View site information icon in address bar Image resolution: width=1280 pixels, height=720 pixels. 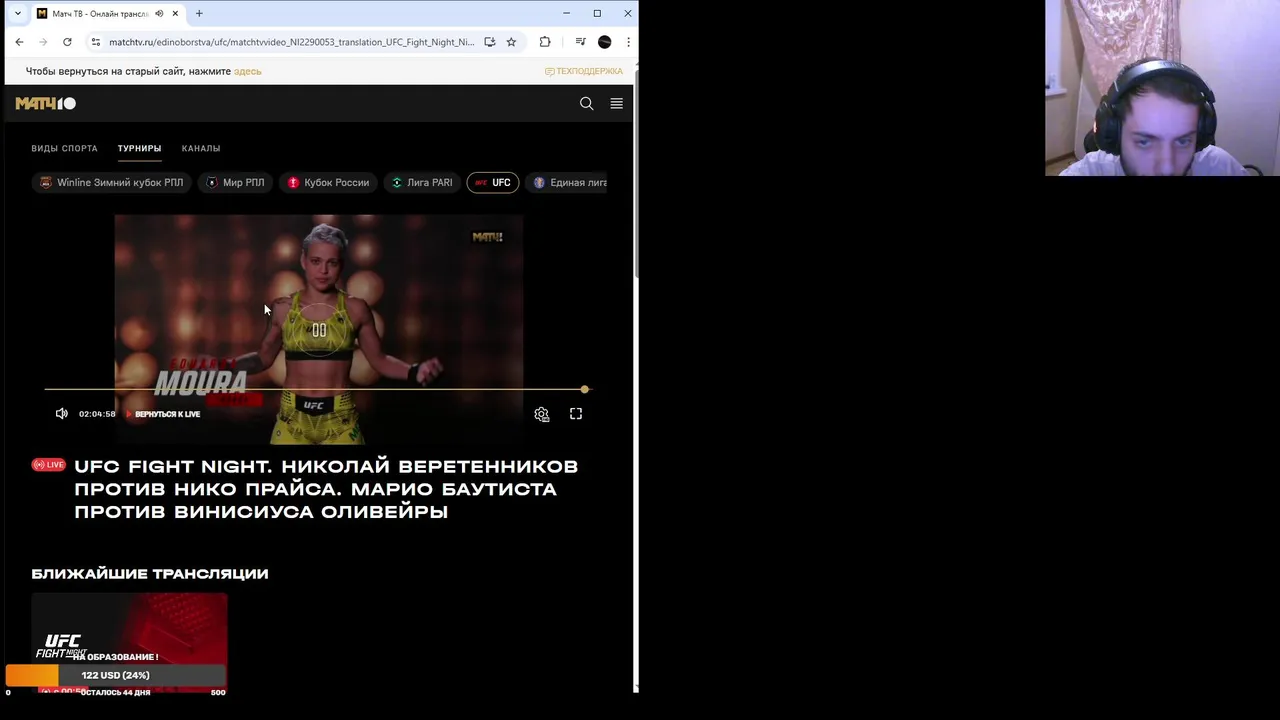[96, 42]
